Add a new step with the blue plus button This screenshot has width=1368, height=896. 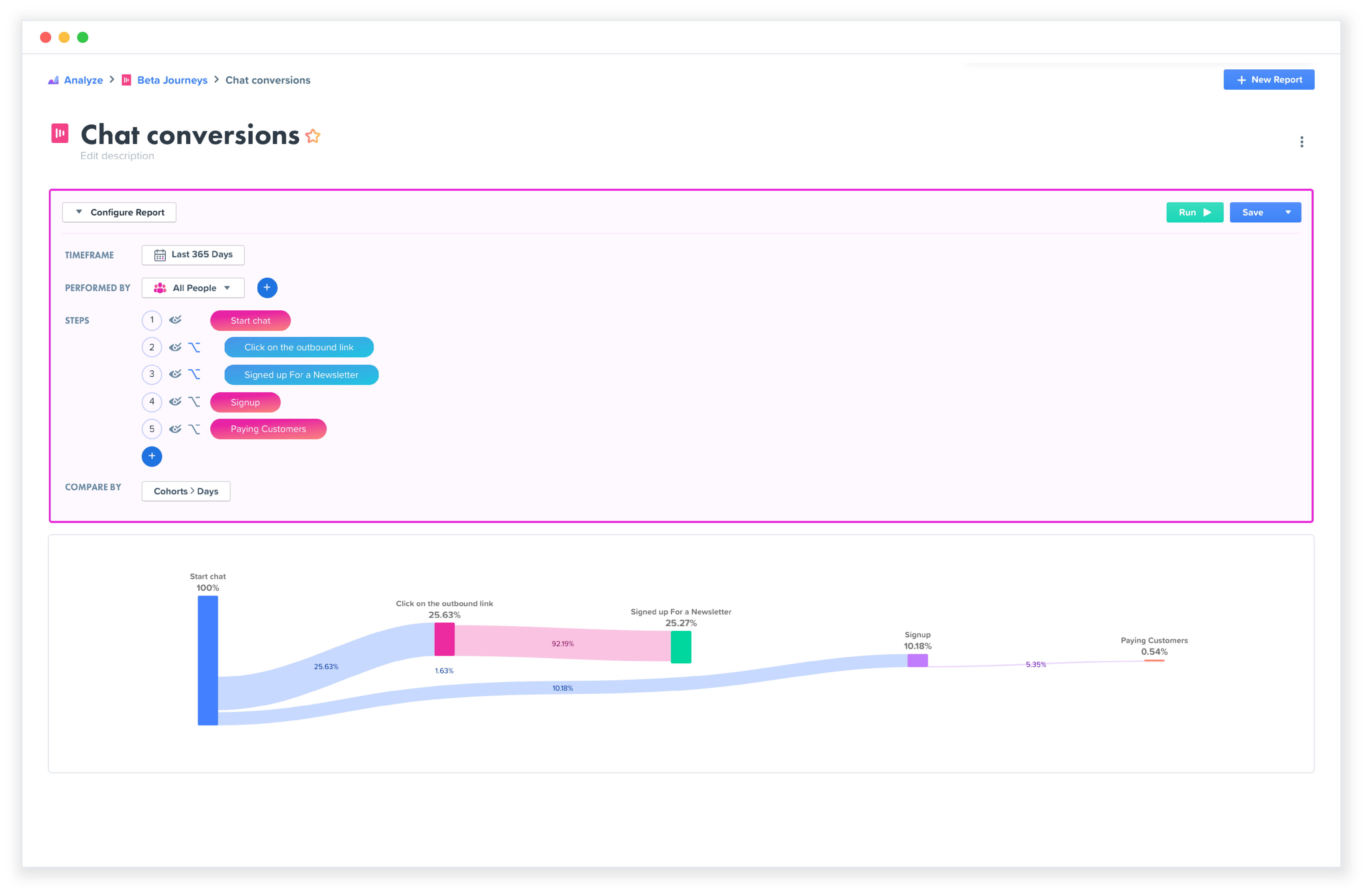tap(152, 456)
